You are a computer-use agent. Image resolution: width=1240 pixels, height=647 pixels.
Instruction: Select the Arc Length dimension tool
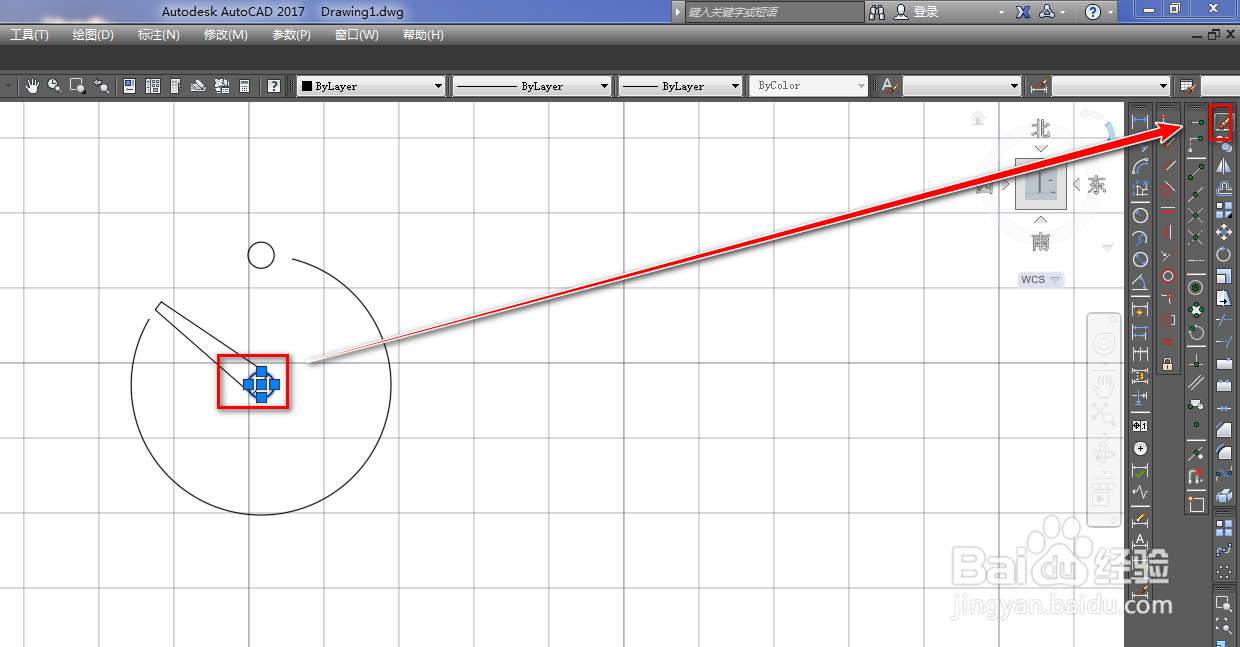tap(1140, 166)
